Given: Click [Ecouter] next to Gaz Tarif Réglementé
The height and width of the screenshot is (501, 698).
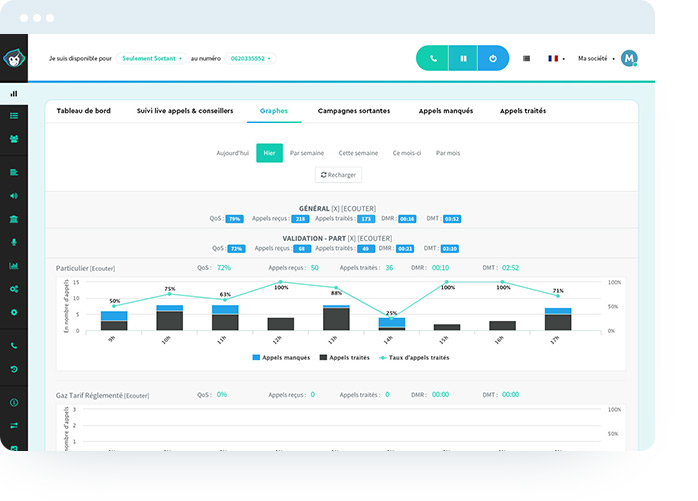Looking at the screenshot, I should pos(137,395).
